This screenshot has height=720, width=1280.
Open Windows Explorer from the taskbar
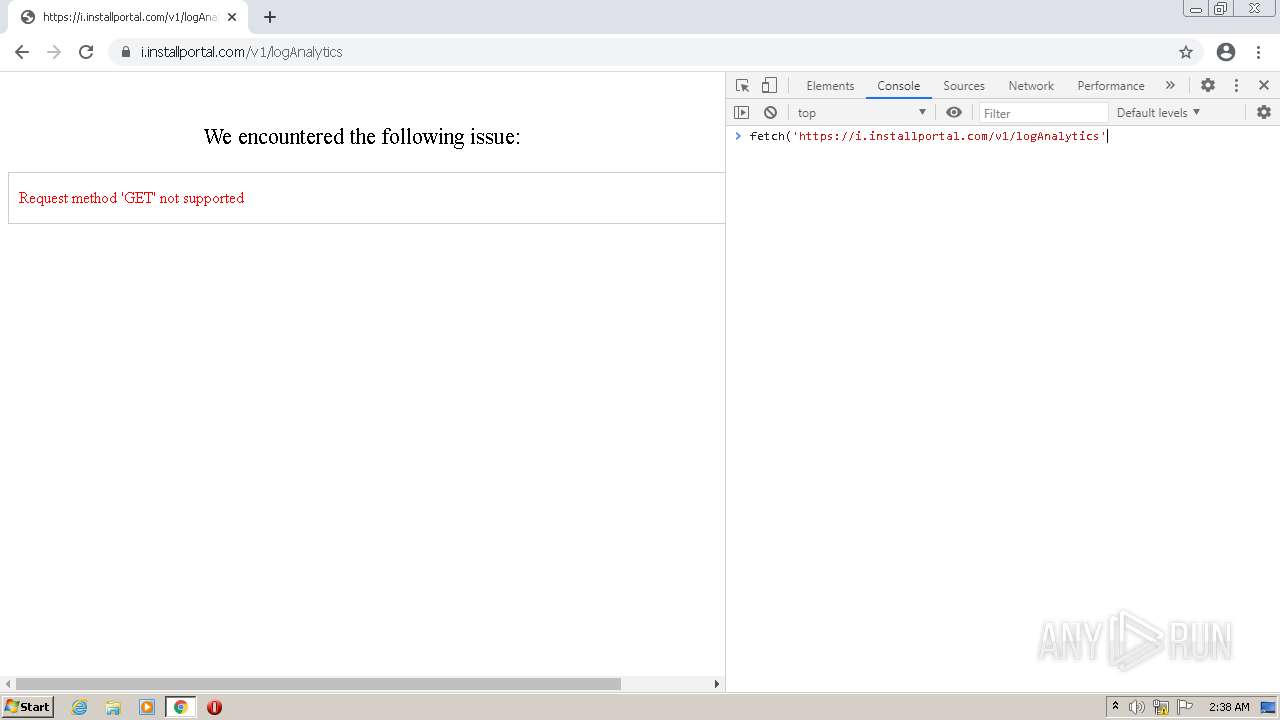tap(113, 707)
